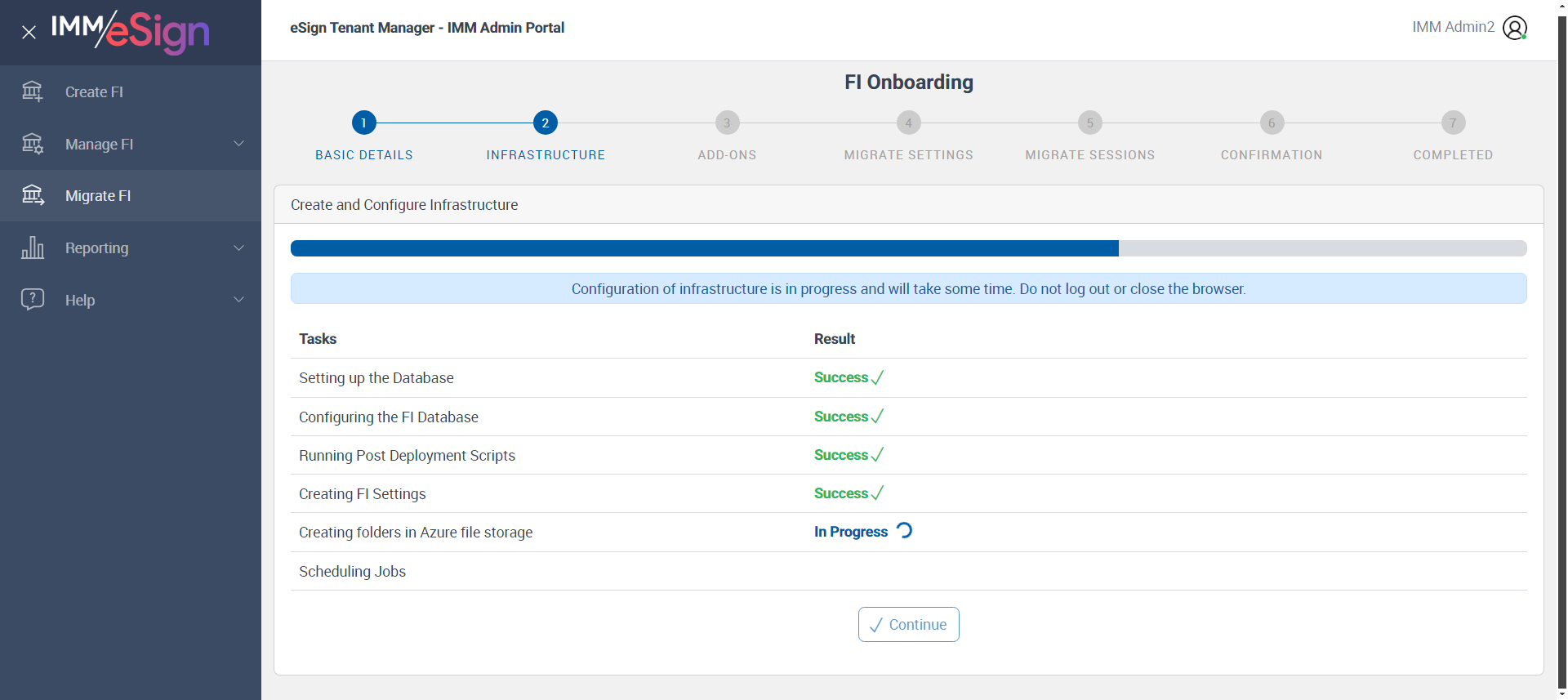Click the infrastructure configuration progress bar

pos(908,248)
